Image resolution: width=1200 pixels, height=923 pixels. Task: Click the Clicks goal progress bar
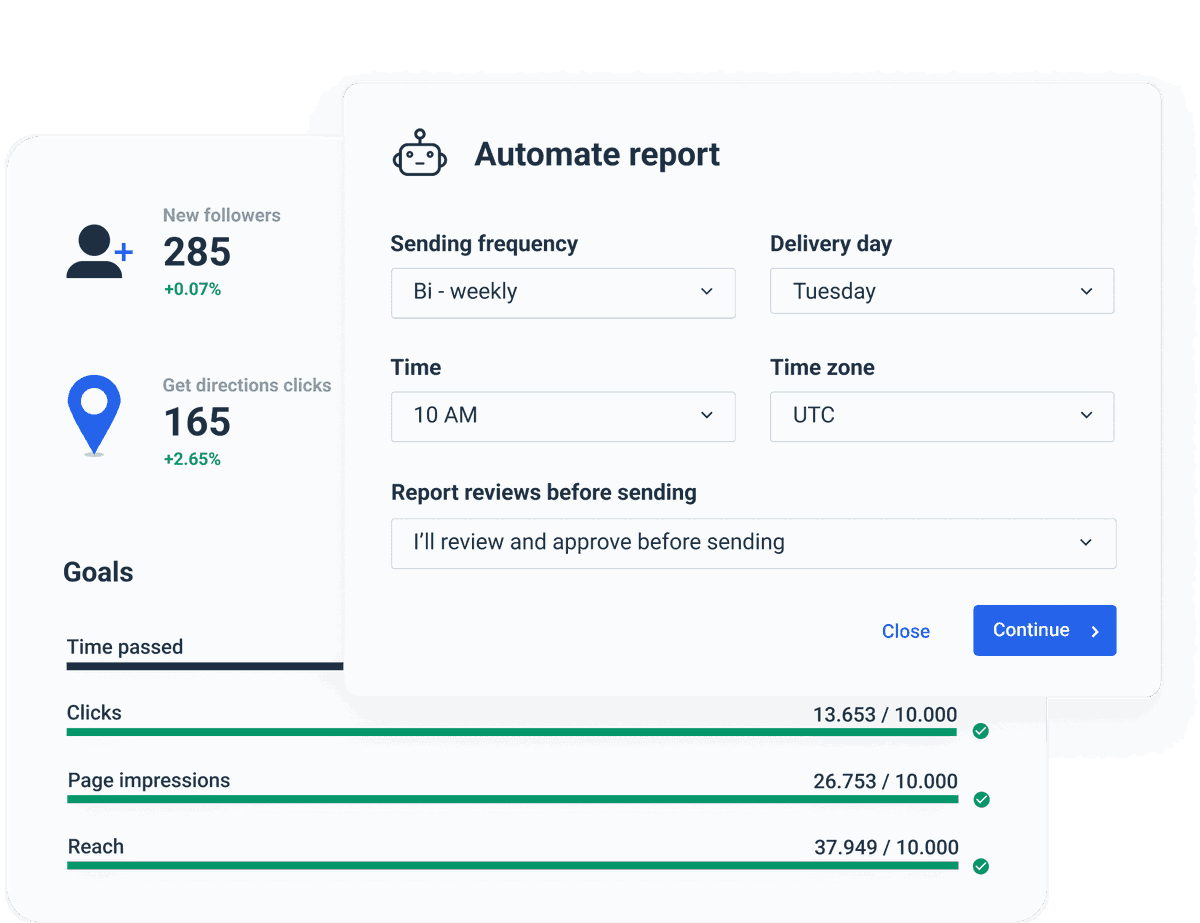click(x=512, y=731)
